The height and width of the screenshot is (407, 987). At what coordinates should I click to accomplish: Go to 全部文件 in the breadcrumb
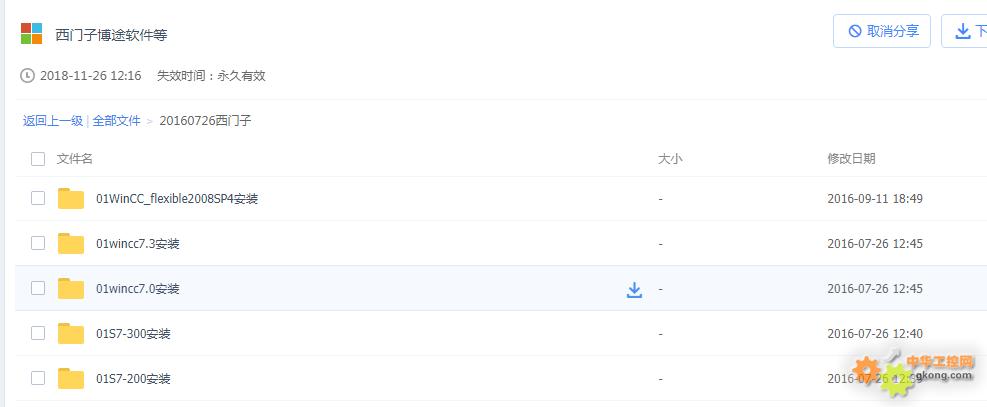(x=116, y=121)
